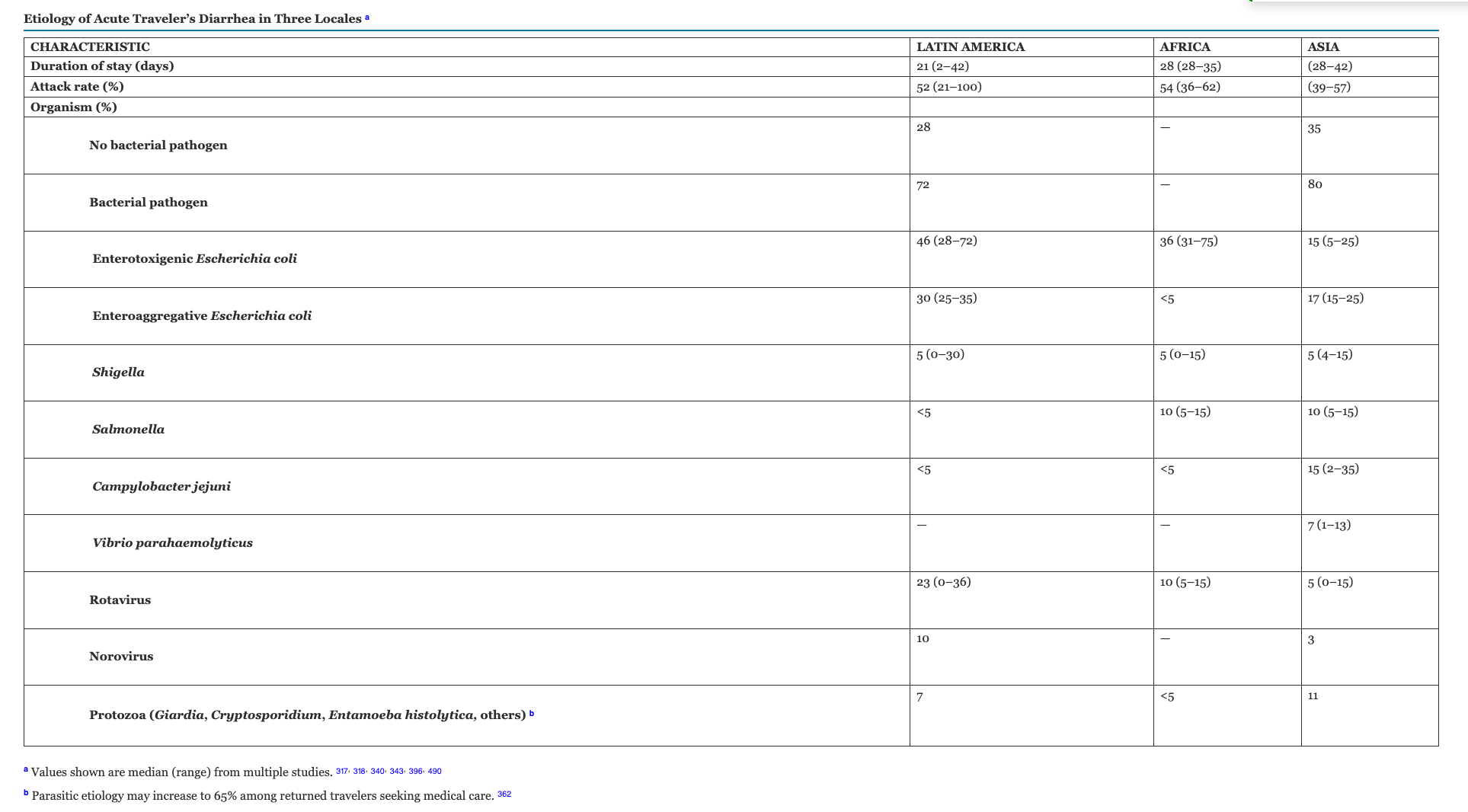
Task: Open reference 317 in the footnotes
Action: tap(341, 771)
